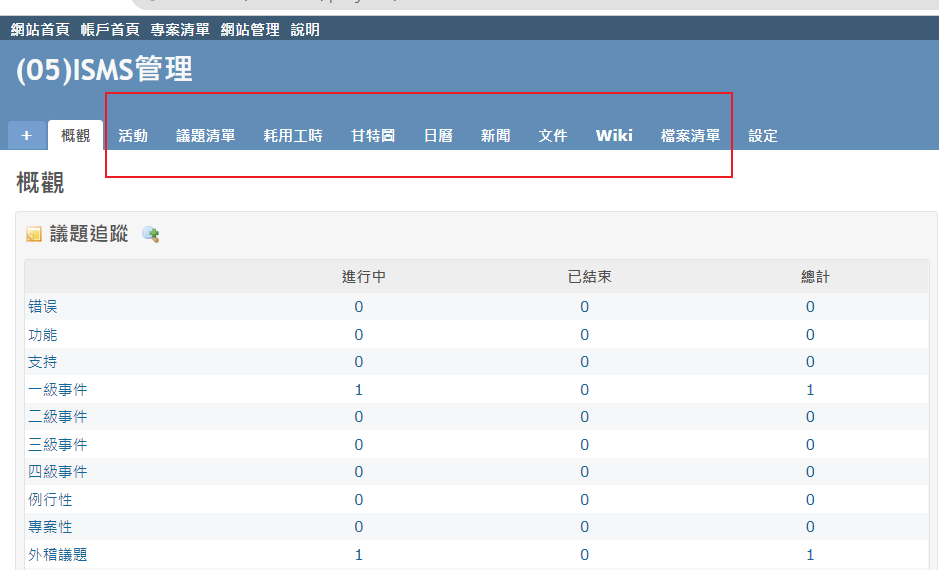Open the 日曆 tab
The height and width of the screenshot is (570, 939).
438,136
